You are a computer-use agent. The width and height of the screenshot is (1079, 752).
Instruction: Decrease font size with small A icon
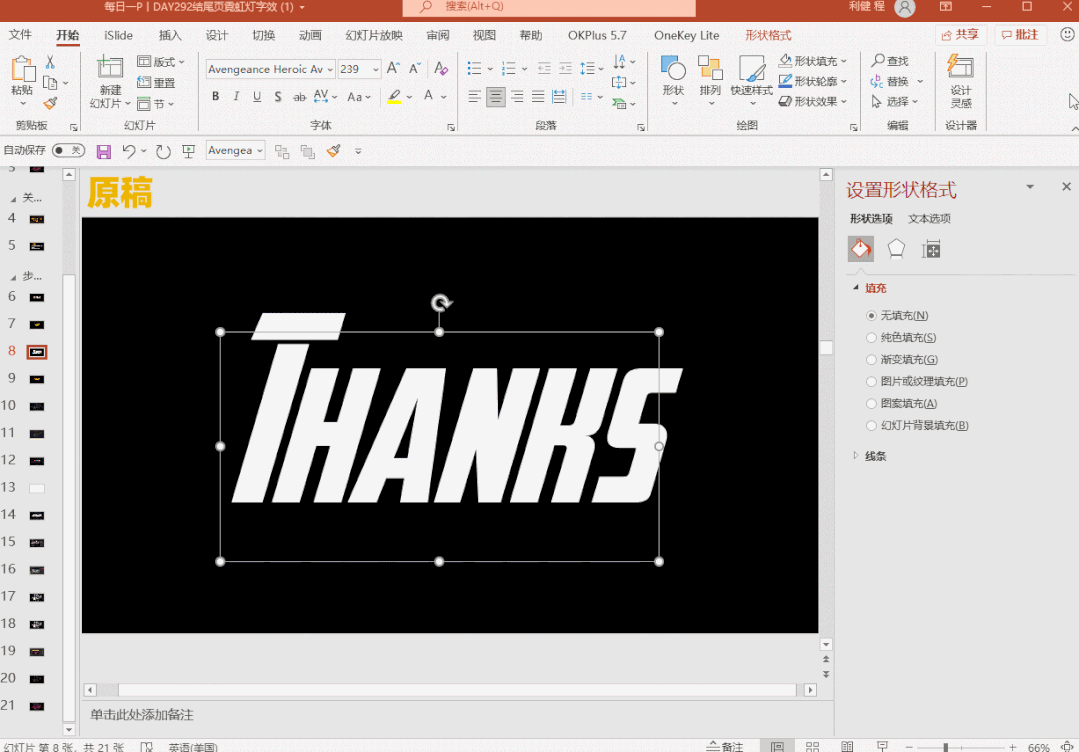tap(414, 68)
